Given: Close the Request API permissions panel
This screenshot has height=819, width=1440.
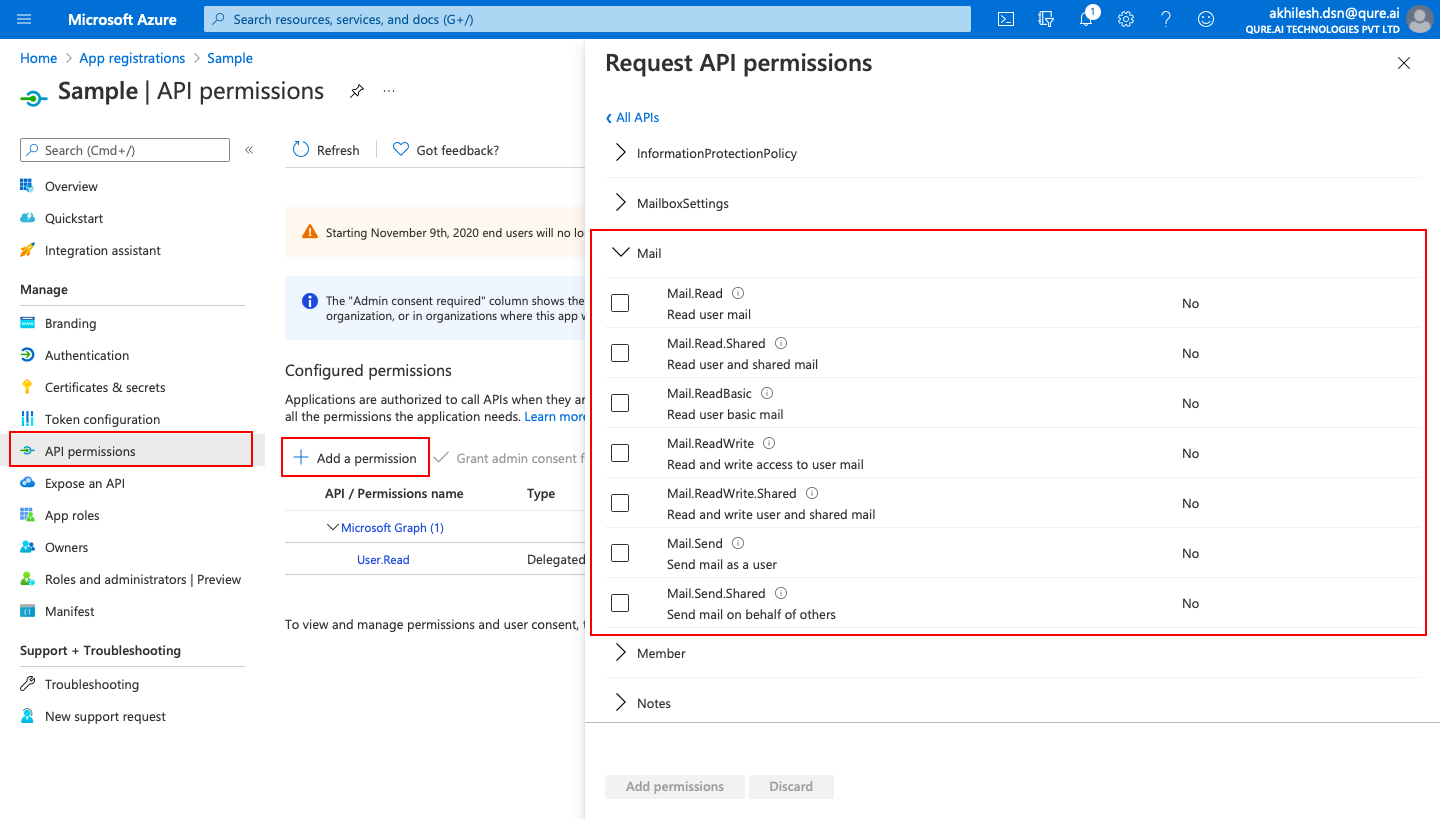Looking at the screenshot, I should 1404,63.
